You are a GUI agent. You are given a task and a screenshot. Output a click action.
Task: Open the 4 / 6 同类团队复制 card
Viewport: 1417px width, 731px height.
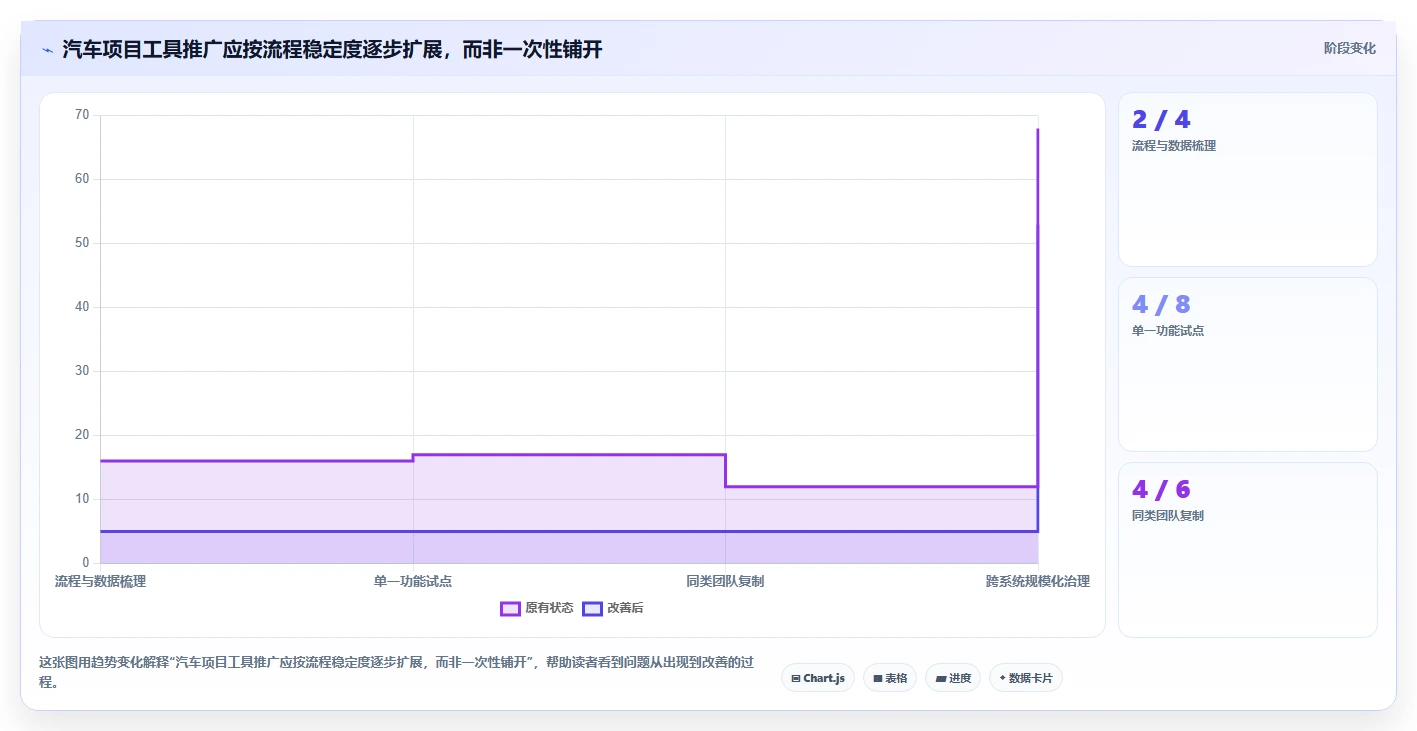(x=1248, y=550)
